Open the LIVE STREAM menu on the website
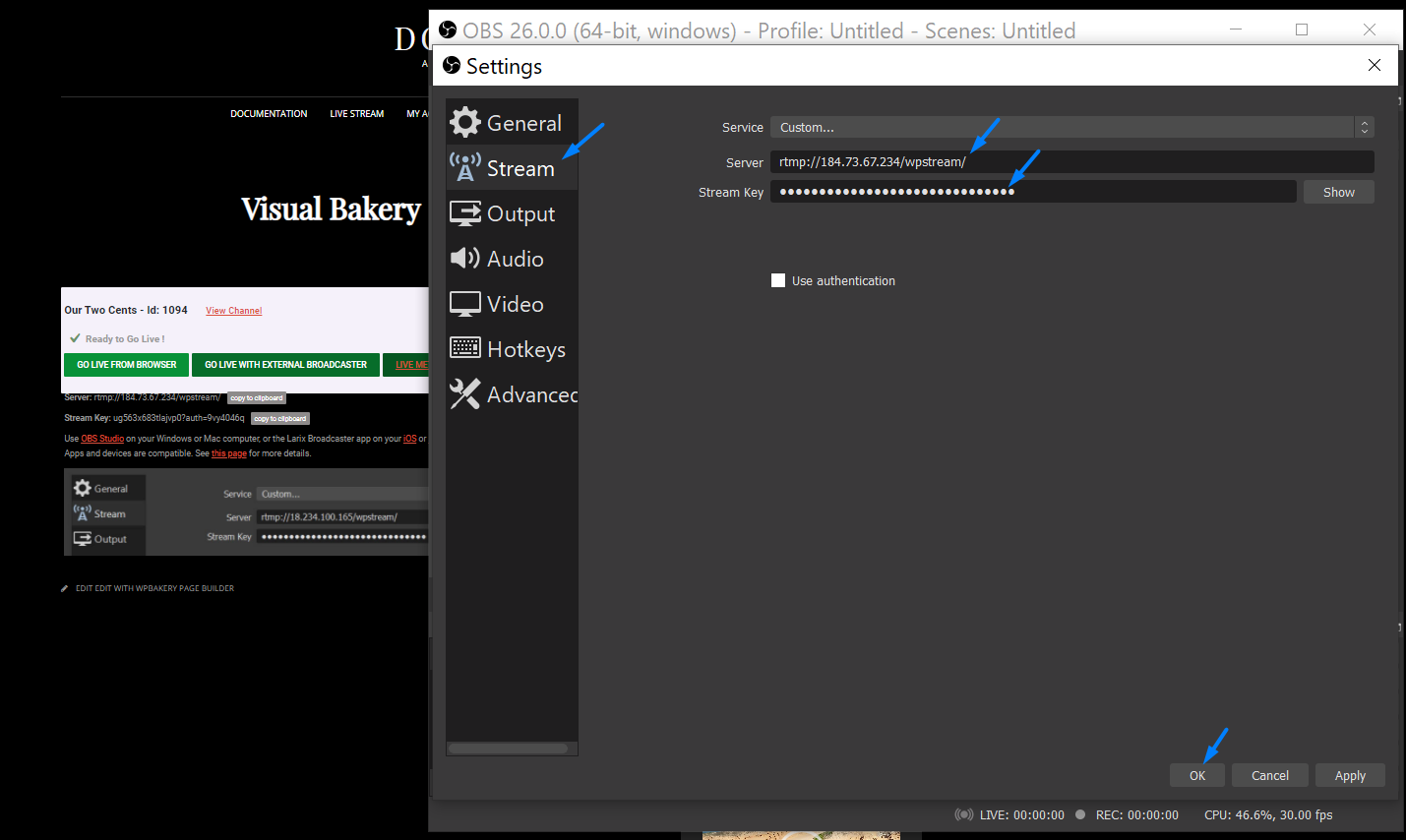The image size is (1406, 840). pyautogui.click(x=357, y=114)
